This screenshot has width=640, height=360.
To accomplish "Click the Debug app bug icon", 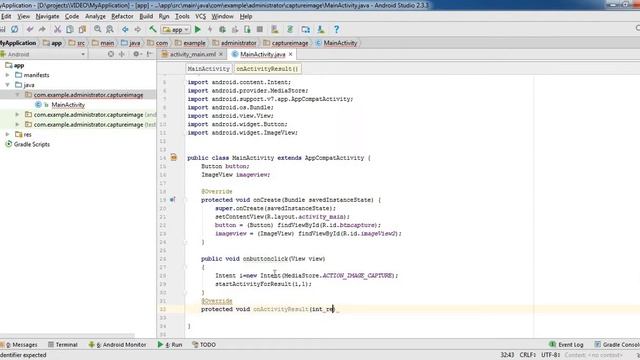I will pyautogui.click(x=222, y=29).
